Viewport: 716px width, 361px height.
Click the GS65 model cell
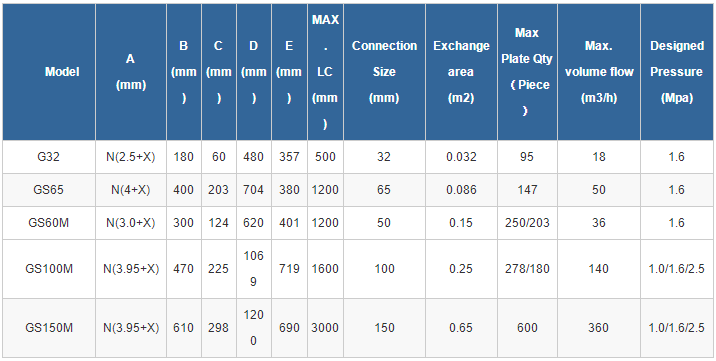tap(49, 189)
